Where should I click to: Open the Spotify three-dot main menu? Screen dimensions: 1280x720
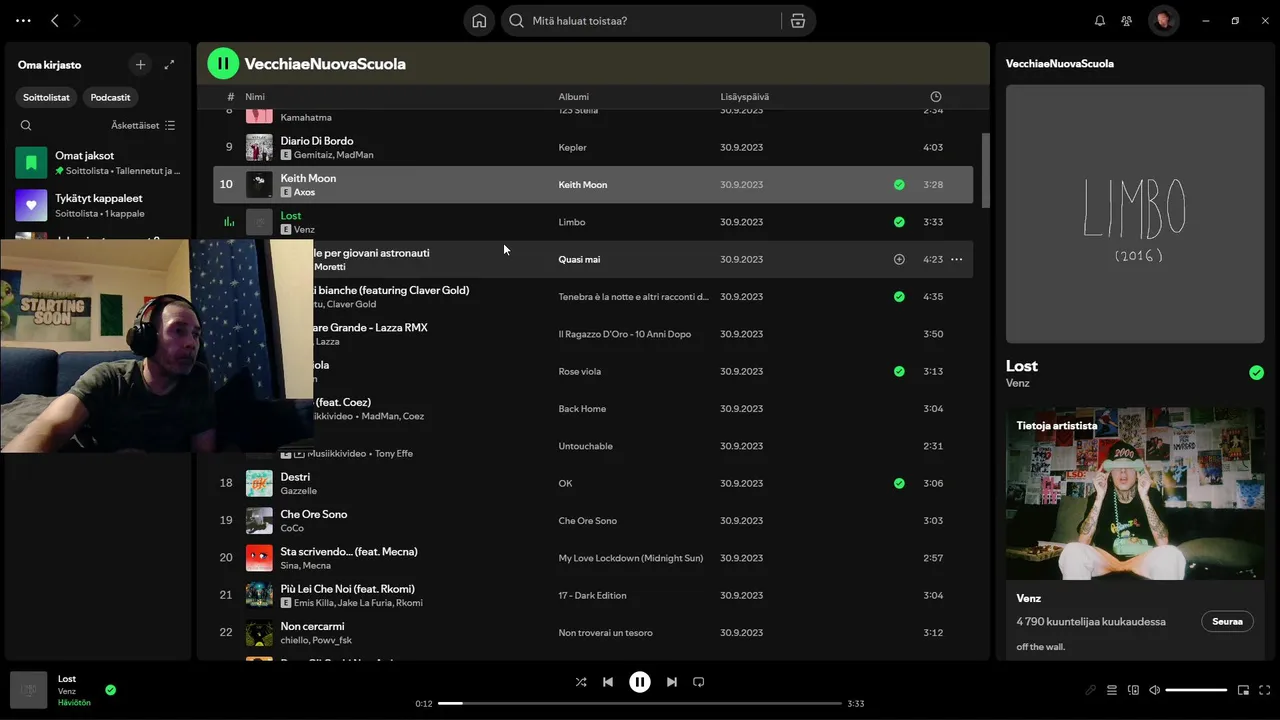coord(24,20)
